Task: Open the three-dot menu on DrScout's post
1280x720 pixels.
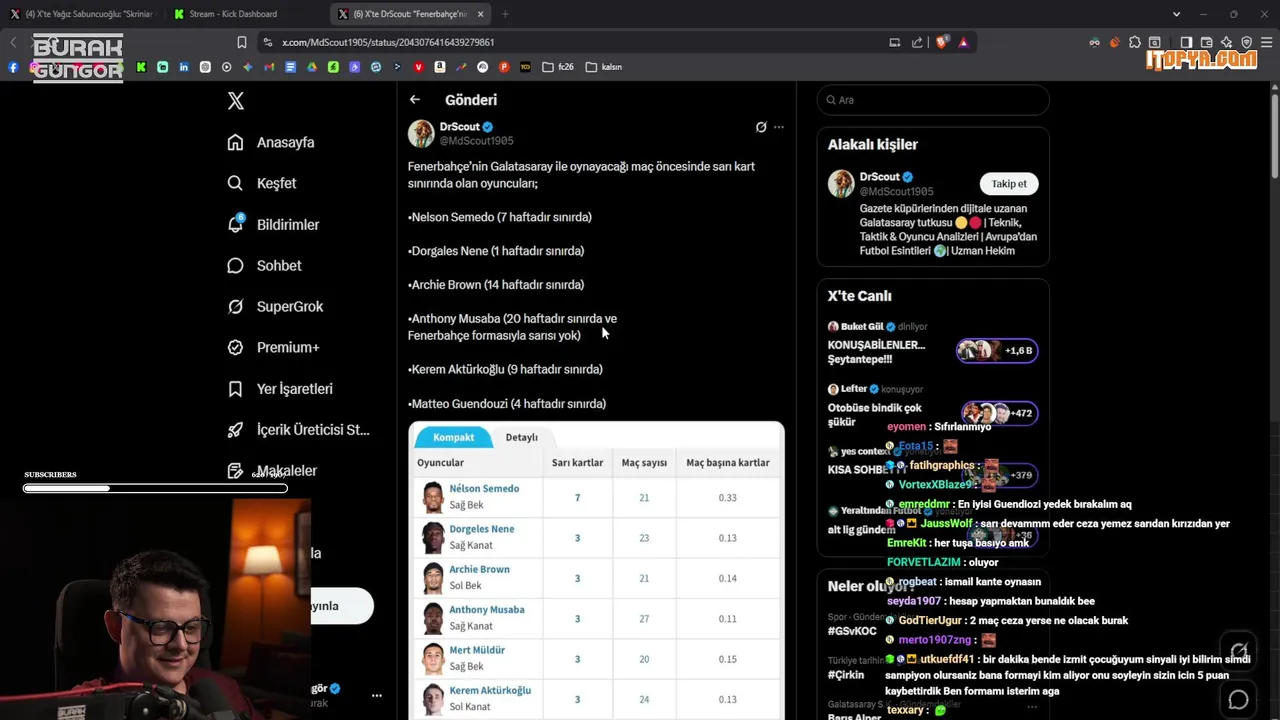Action: click(x=779, y=127)
